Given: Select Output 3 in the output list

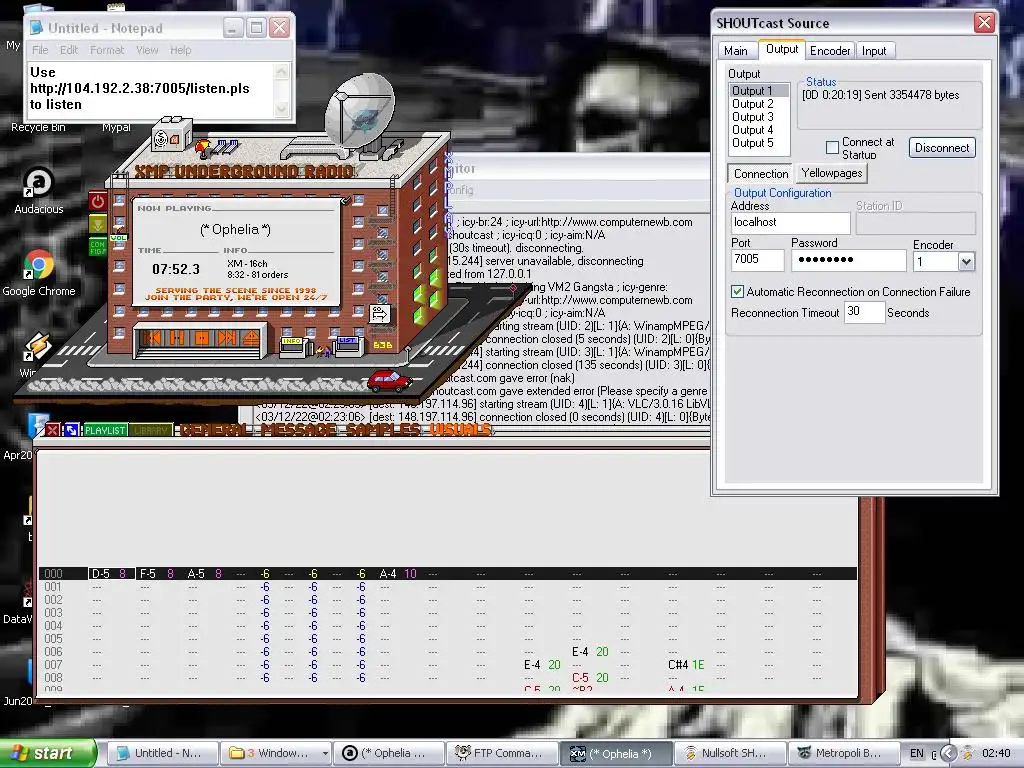Looking at the screenshot, I should [x=758, y=117].
